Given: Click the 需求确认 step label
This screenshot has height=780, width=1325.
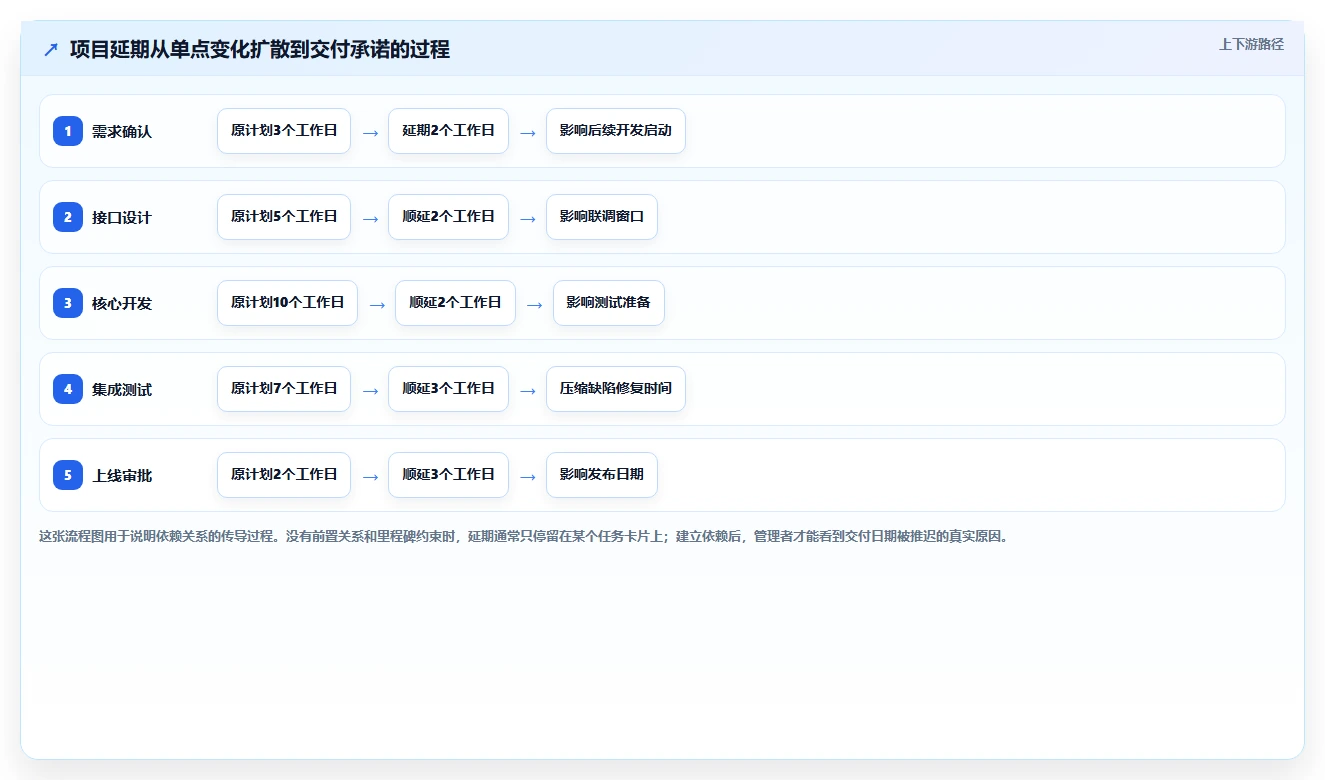Looking at the screenshot, I should click(x=122, y=131).
